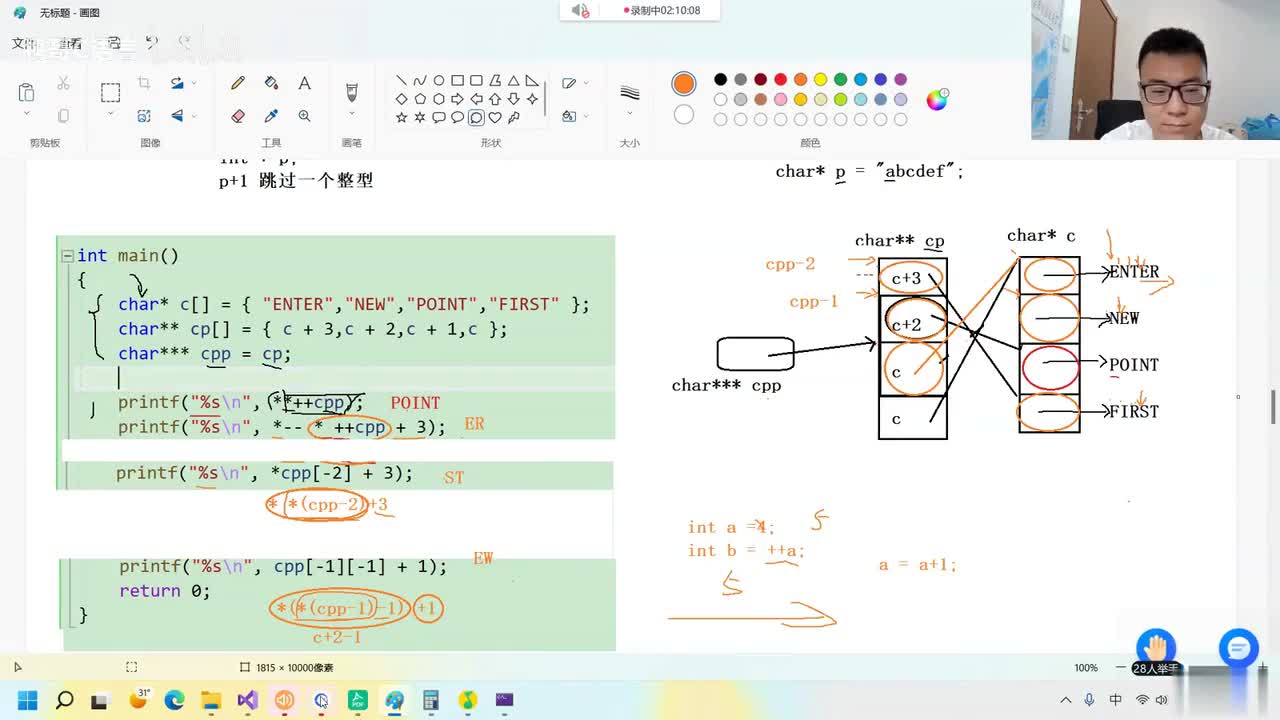
Task: Expand the Paste options arrow
Action: coord(27,115)
